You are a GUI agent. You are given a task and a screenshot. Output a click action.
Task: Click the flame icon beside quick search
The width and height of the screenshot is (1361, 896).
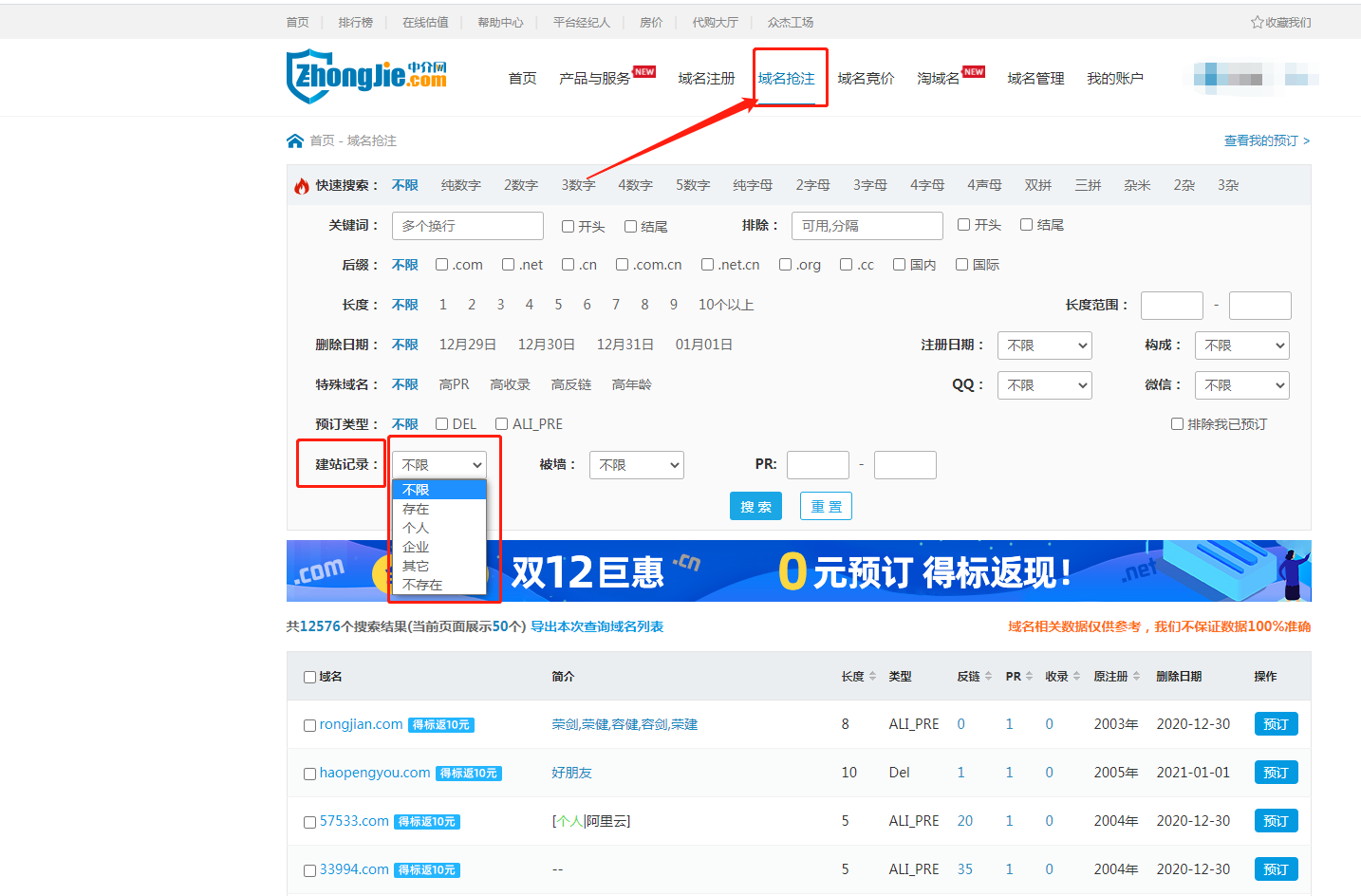(x=302, y=186)
